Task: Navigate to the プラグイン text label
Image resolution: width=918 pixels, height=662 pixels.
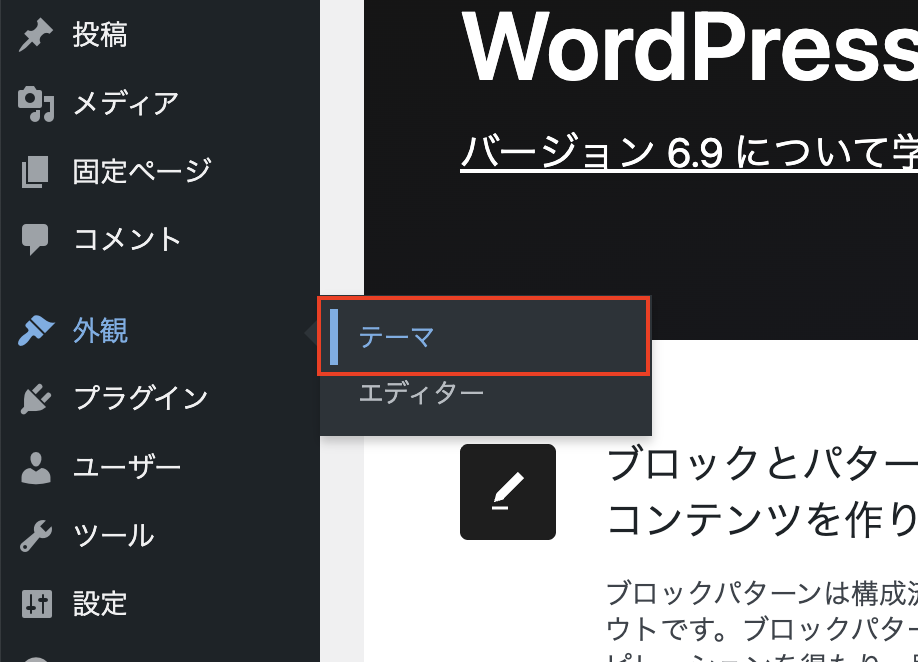Action: (x=141, y=399)
